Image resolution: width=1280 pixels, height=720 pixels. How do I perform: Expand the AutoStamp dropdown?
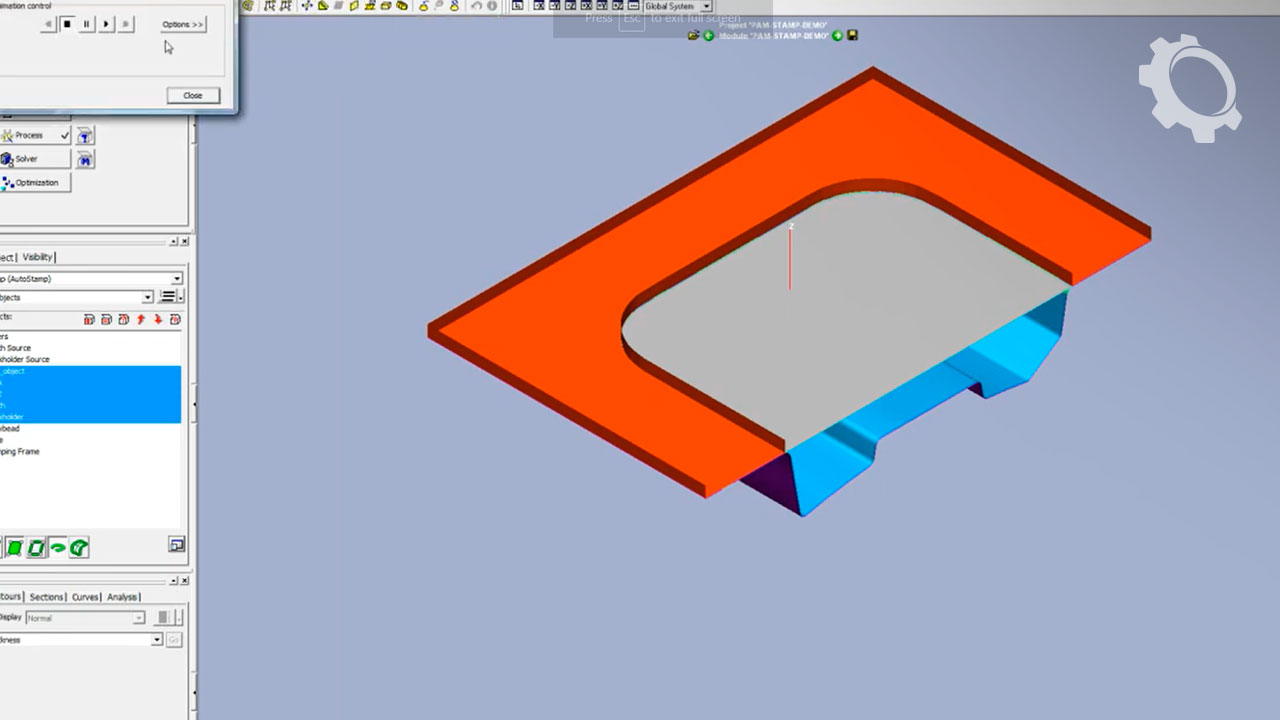[x=177, y=279]
